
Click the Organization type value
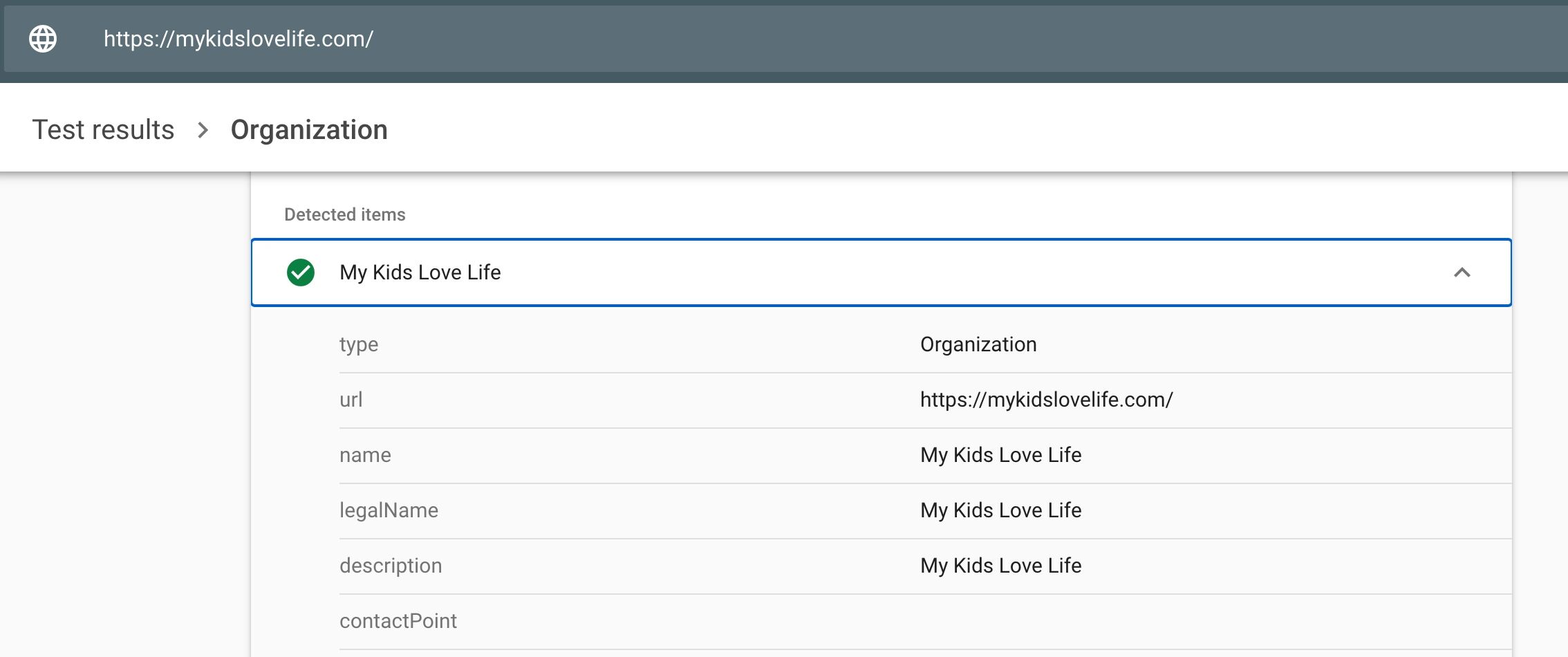(978, 344)
